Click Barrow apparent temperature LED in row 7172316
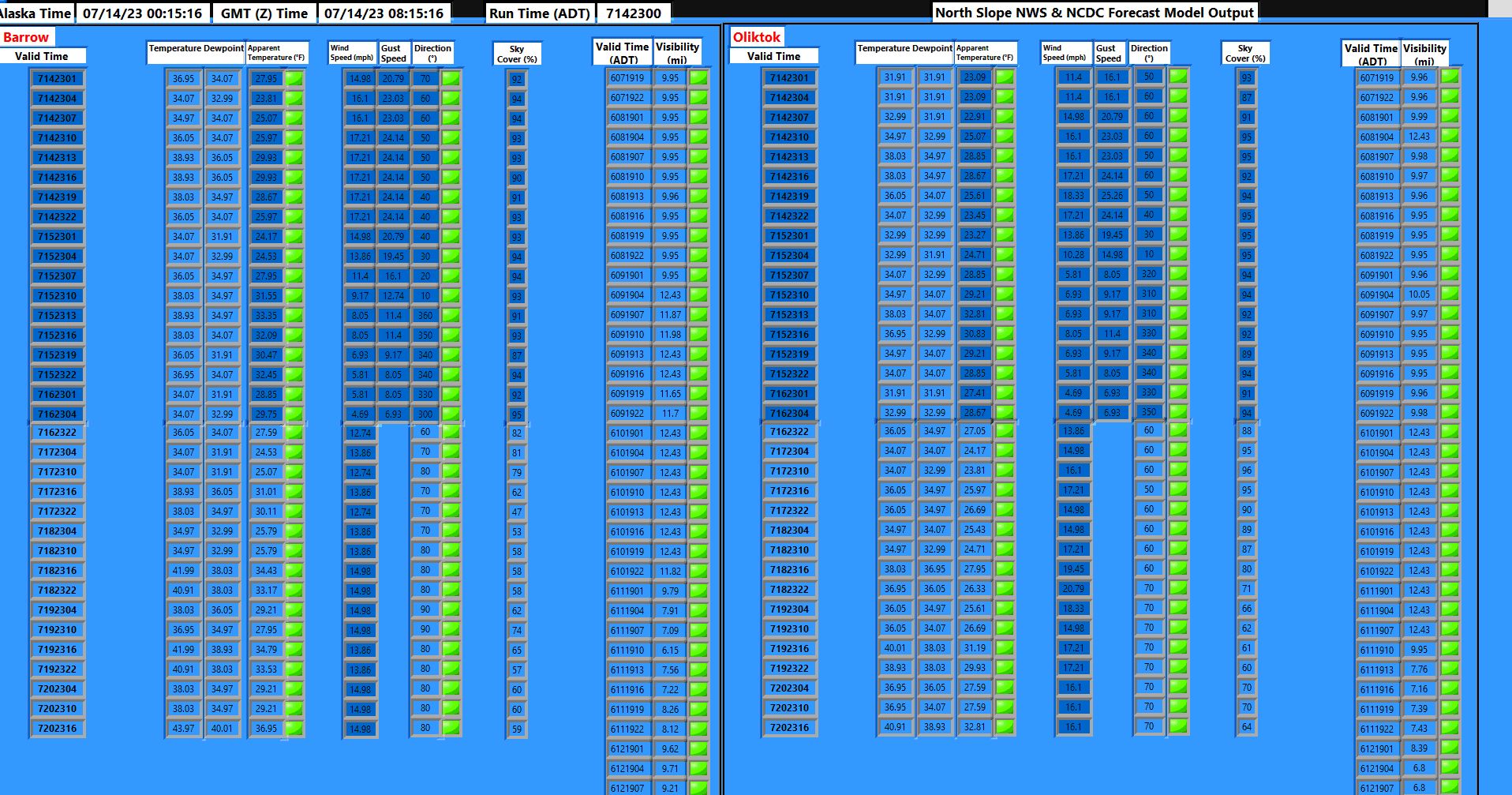The height and width of the screenshot is (795, 1512). 294,491
